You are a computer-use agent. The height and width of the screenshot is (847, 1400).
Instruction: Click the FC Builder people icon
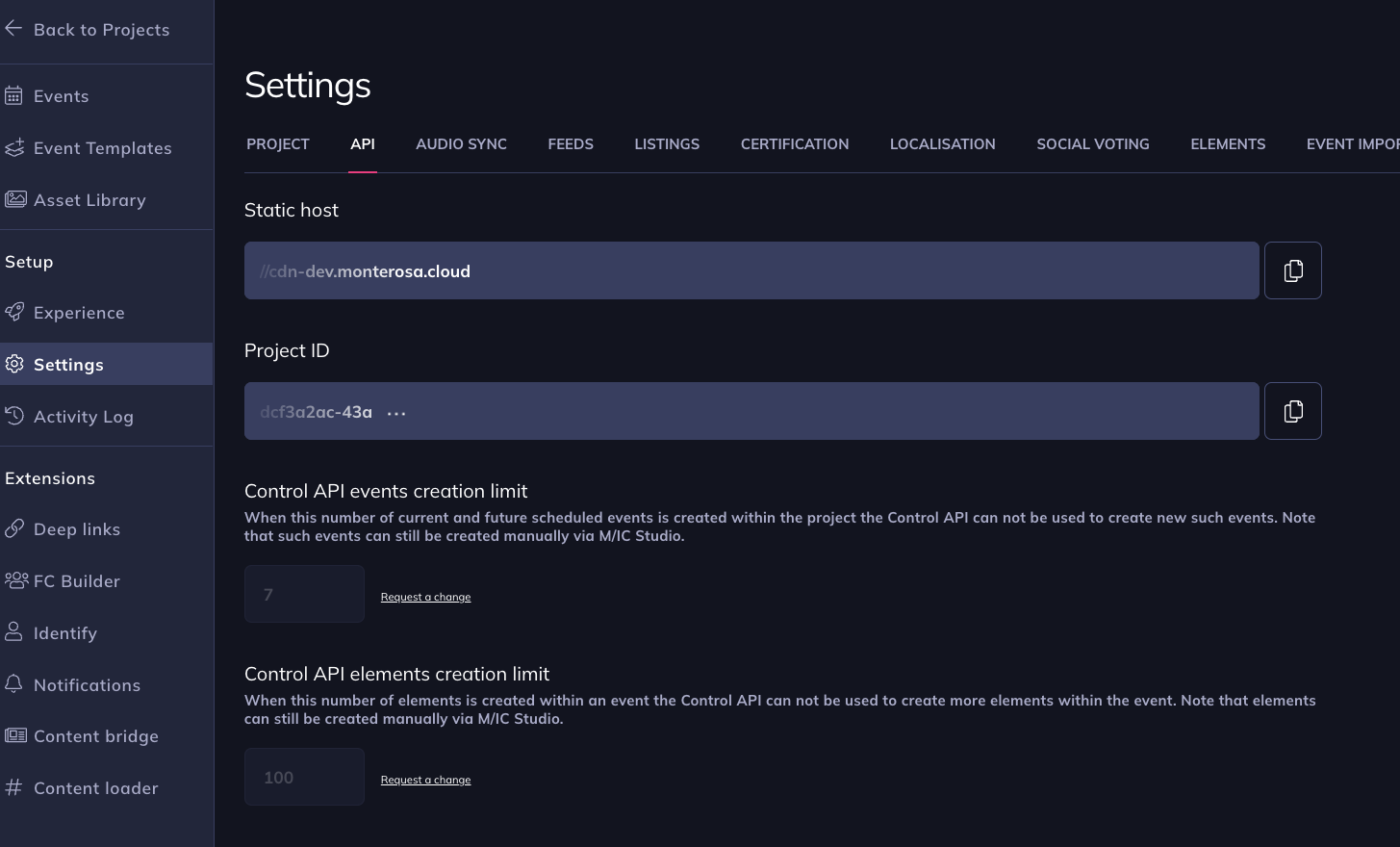(16, 580)
